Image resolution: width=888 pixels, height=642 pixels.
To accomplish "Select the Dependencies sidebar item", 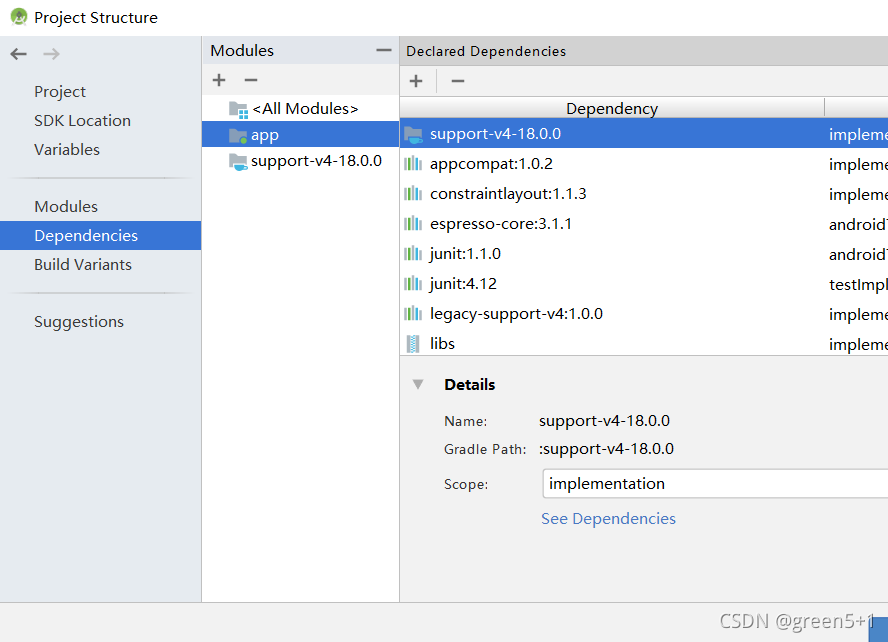I will (x=101, y=236).
